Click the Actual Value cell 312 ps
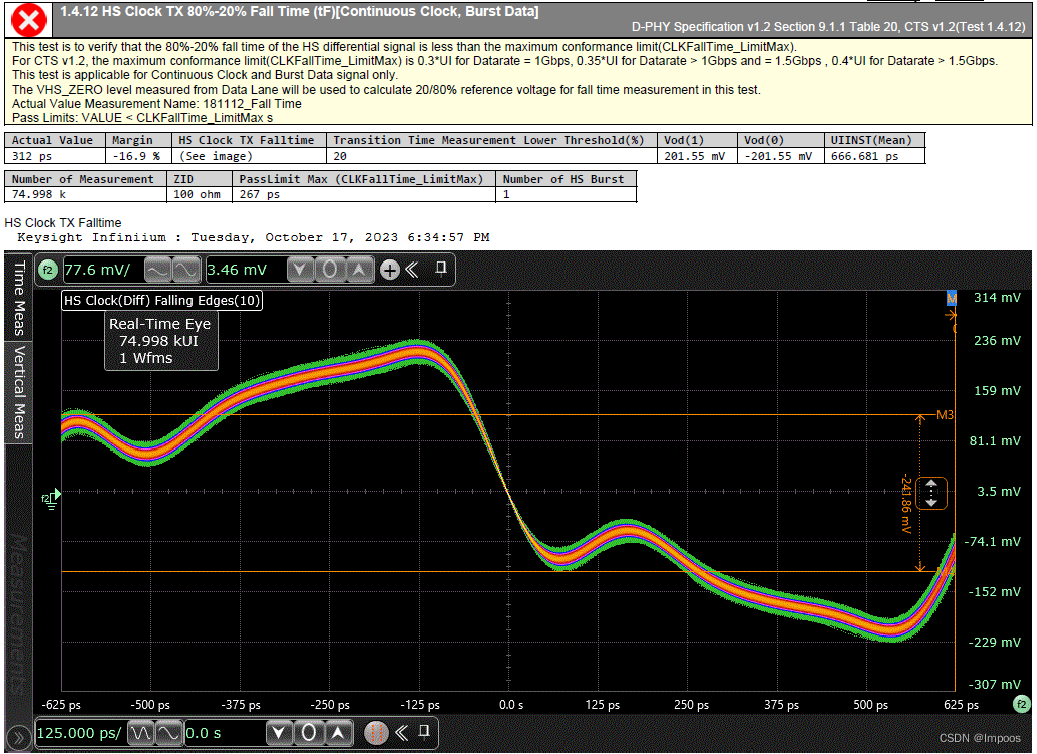 tap(55, 156)
